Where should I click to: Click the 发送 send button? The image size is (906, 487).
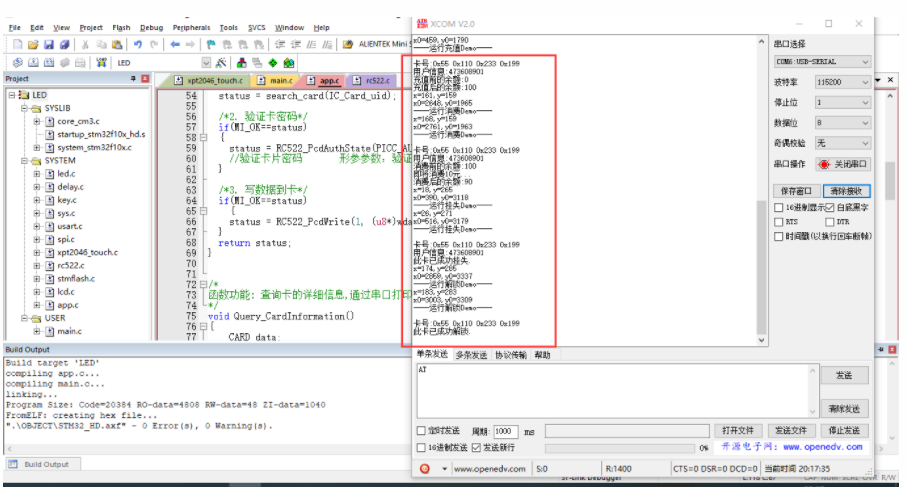[x=844, y=376]
